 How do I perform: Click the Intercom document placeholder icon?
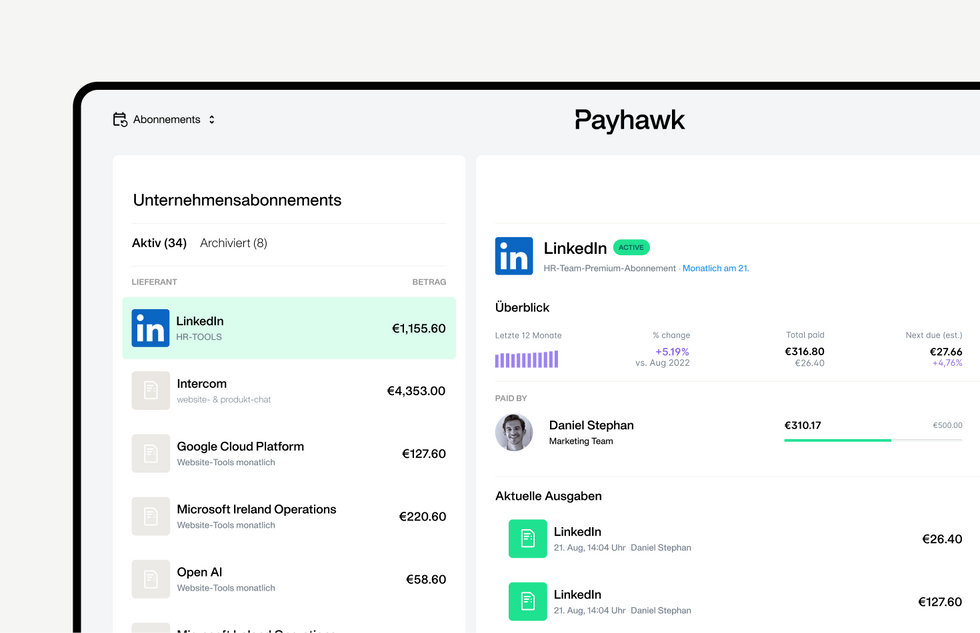[x=151, y=391]
